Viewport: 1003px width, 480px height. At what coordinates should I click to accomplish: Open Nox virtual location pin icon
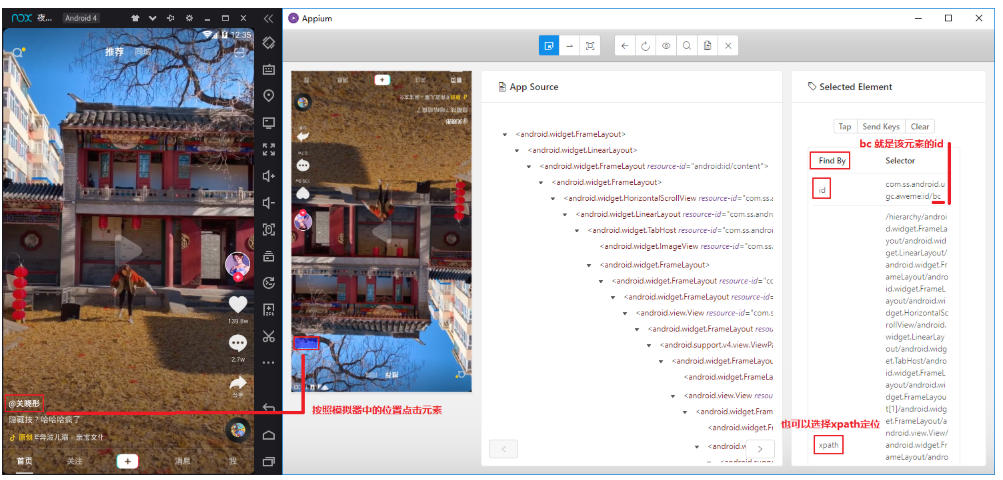tap(269, 96)
